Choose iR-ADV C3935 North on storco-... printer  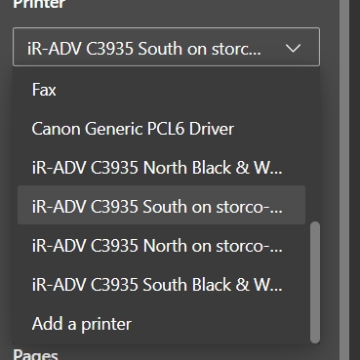pyautogui.click(x=161, y=246)
